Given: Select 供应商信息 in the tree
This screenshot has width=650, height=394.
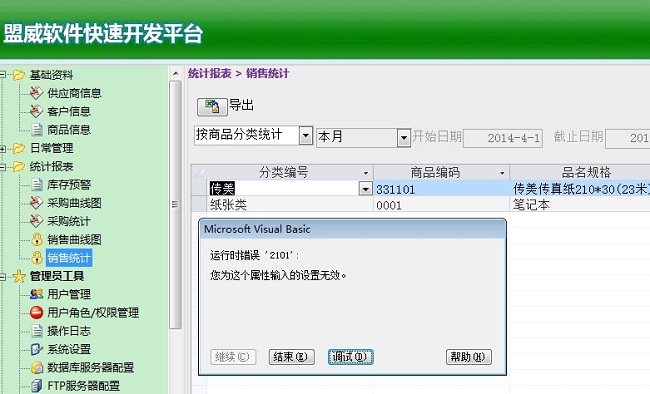Looking at the screenshot, I should coord(74,93).
